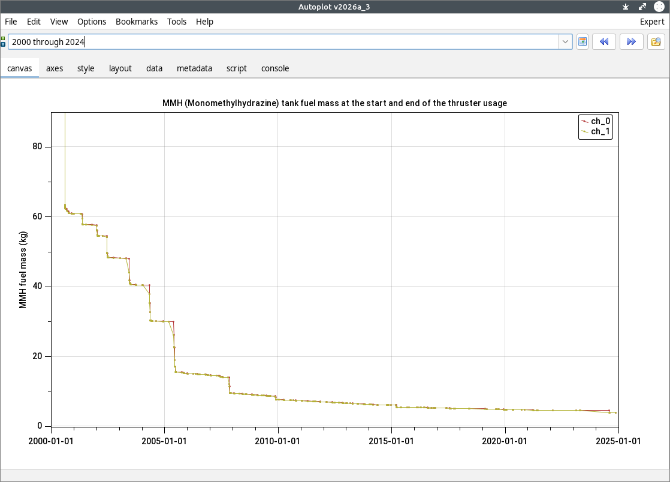Open the Tools menu

177,21
